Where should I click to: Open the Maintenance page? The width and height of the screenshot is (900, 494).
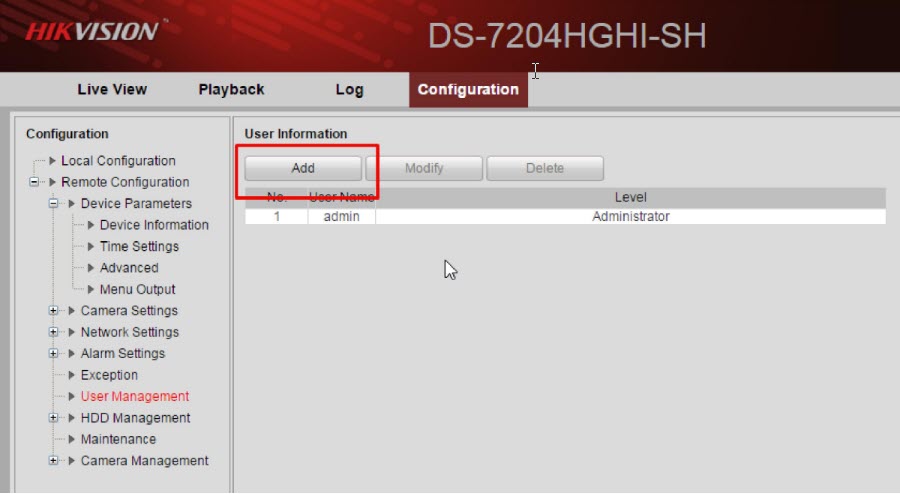click(x=118, y=439)
